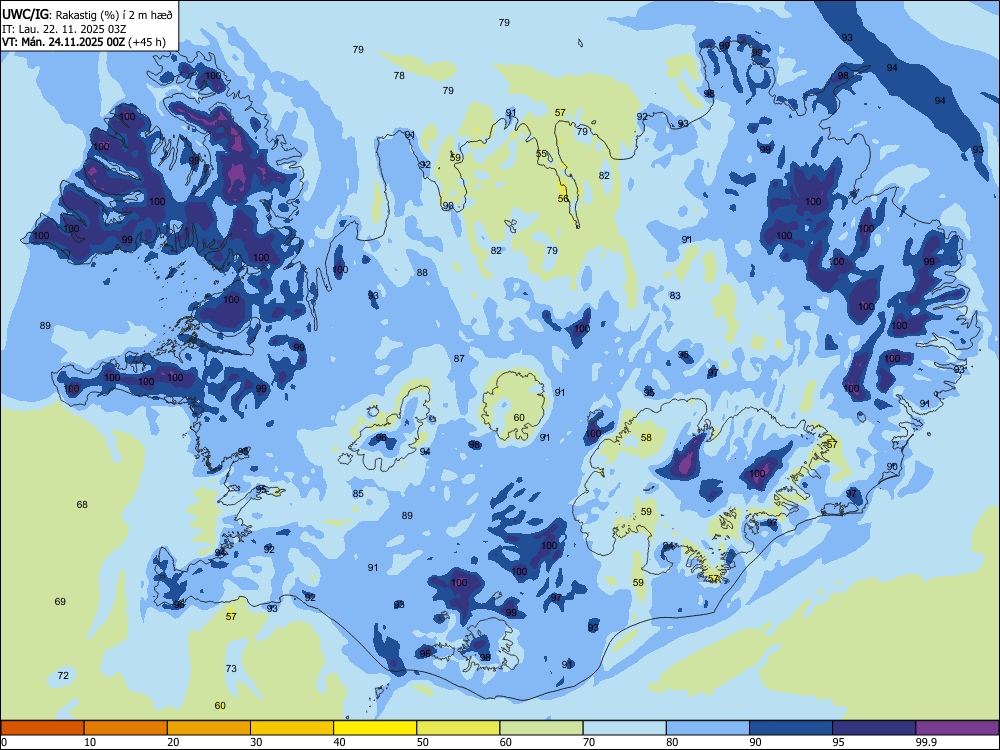Select the pale yellow 50–60 legend swatch
The width and height of the screenshot is (1000, 750).
tap(459, 728)
